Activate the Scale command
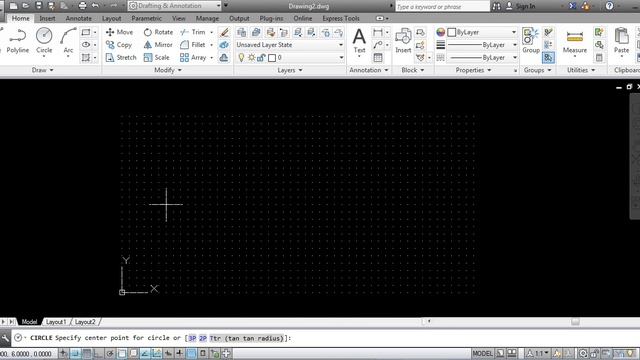The height and width of the screenshot is (360, 640). [156, 58]
